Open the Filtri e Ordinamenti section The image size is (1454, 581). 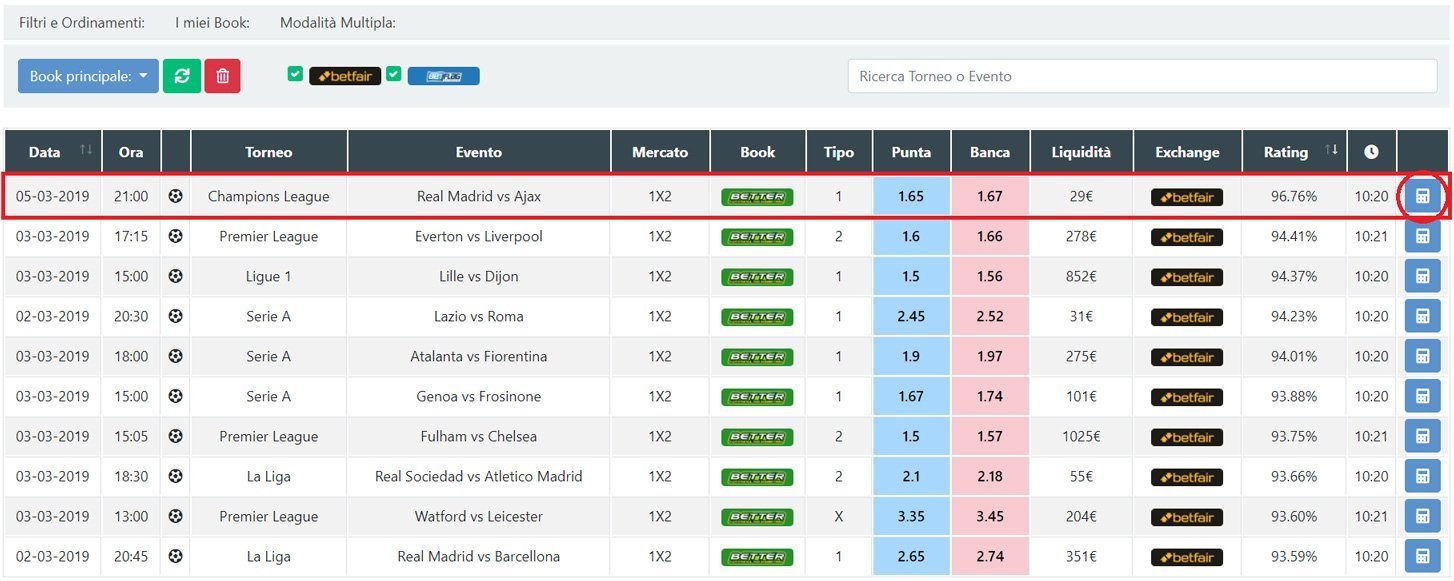82,22
